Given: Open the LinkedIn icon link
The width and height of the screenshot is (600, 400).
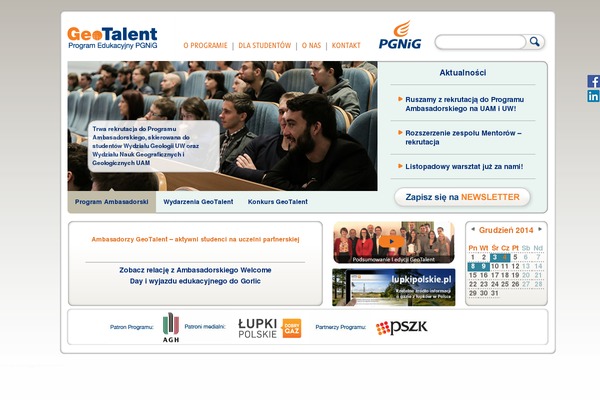Looking at the screenshot, I should (x=593, y=96).
